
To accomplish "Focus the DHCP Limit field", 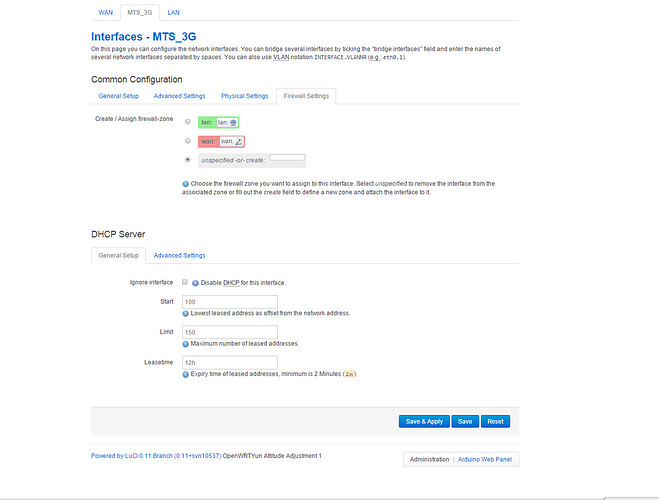I will click(230, 332).
